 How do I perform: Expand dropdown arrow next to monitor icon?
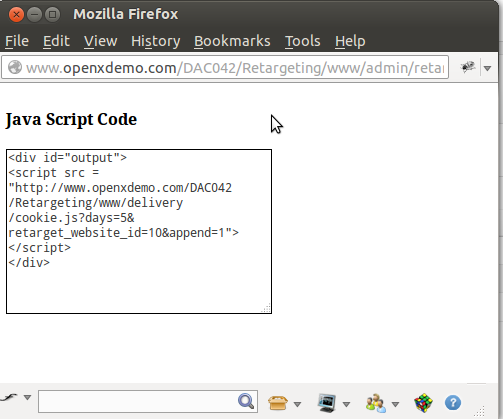click(346, 404)
